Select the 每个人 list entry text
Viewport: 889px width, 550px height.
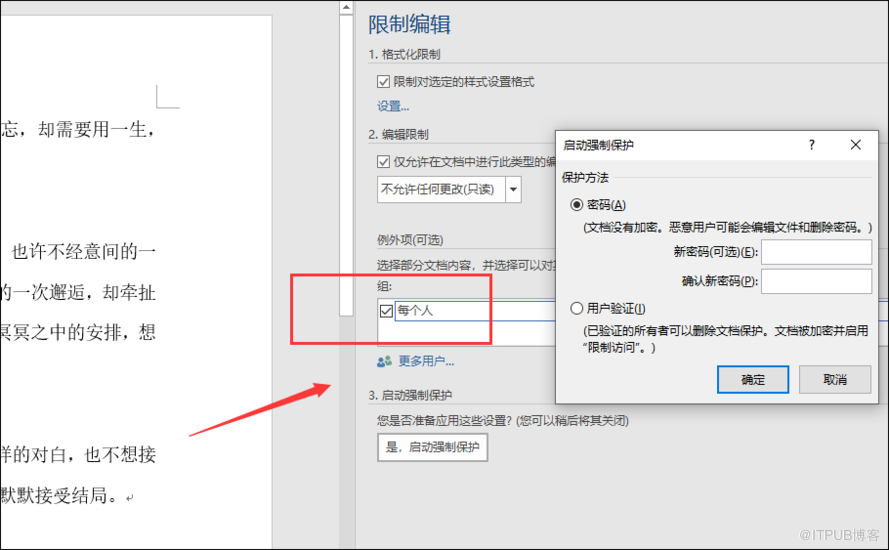[415, 311]
